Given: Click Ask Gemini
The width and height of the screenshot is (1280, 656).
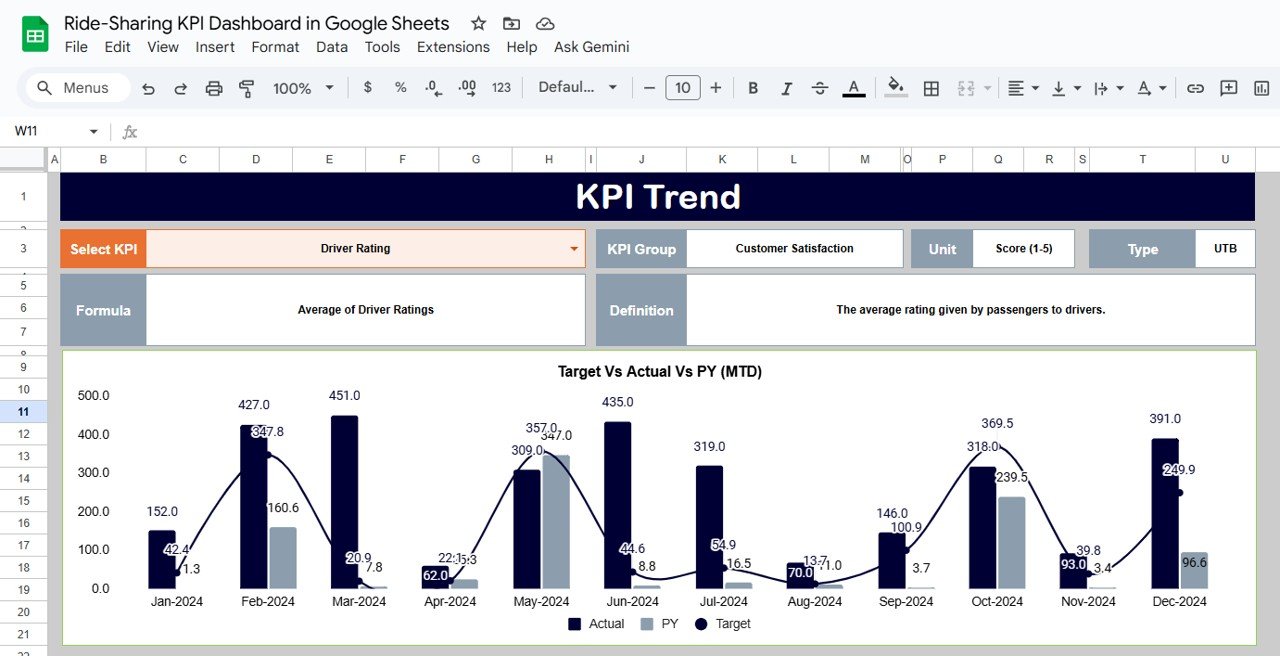Looking at the screenshot, I should point(591,46).
